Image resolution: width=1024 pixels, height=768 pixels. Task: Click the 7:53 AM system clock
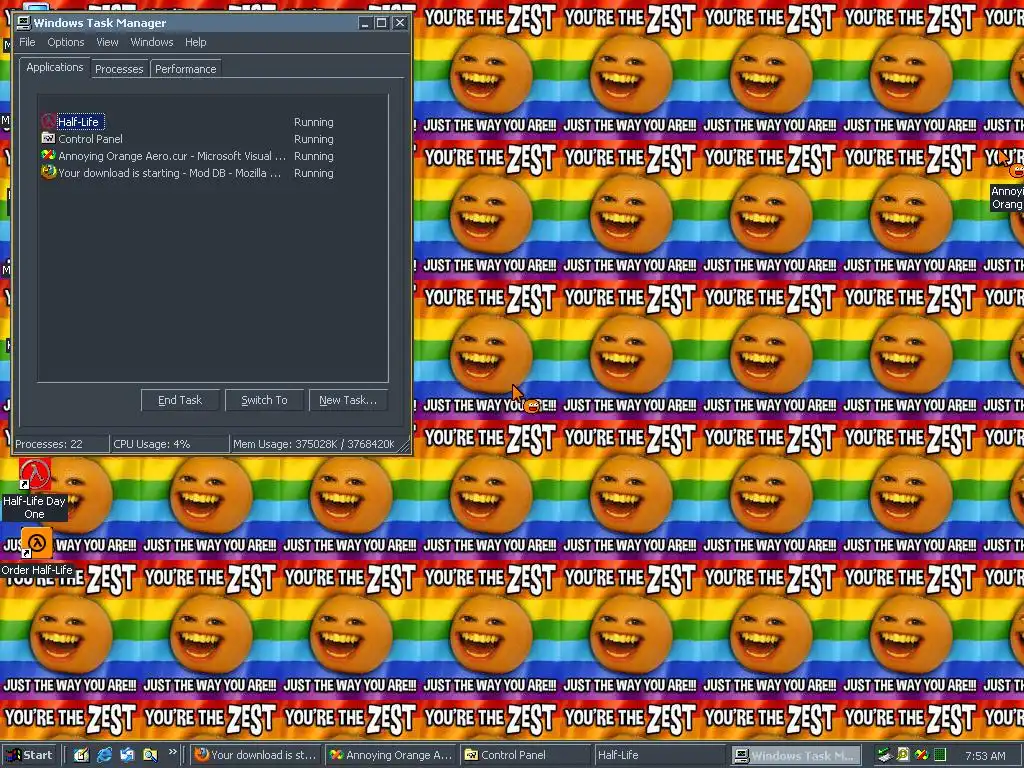985,756
